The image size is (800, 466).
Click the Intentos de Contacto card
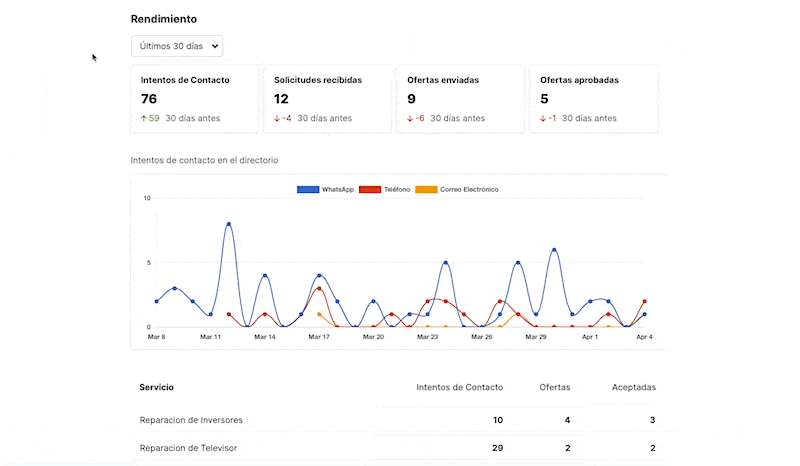point(193,99)
